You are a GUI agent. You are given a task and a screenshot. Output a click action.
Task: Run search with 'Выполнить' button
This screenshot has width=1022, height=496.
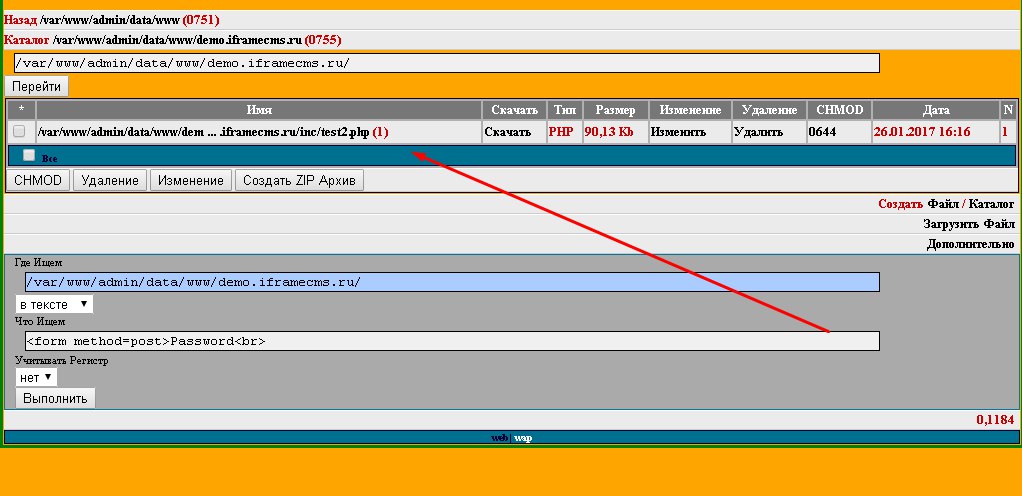[x=56, y=398]
